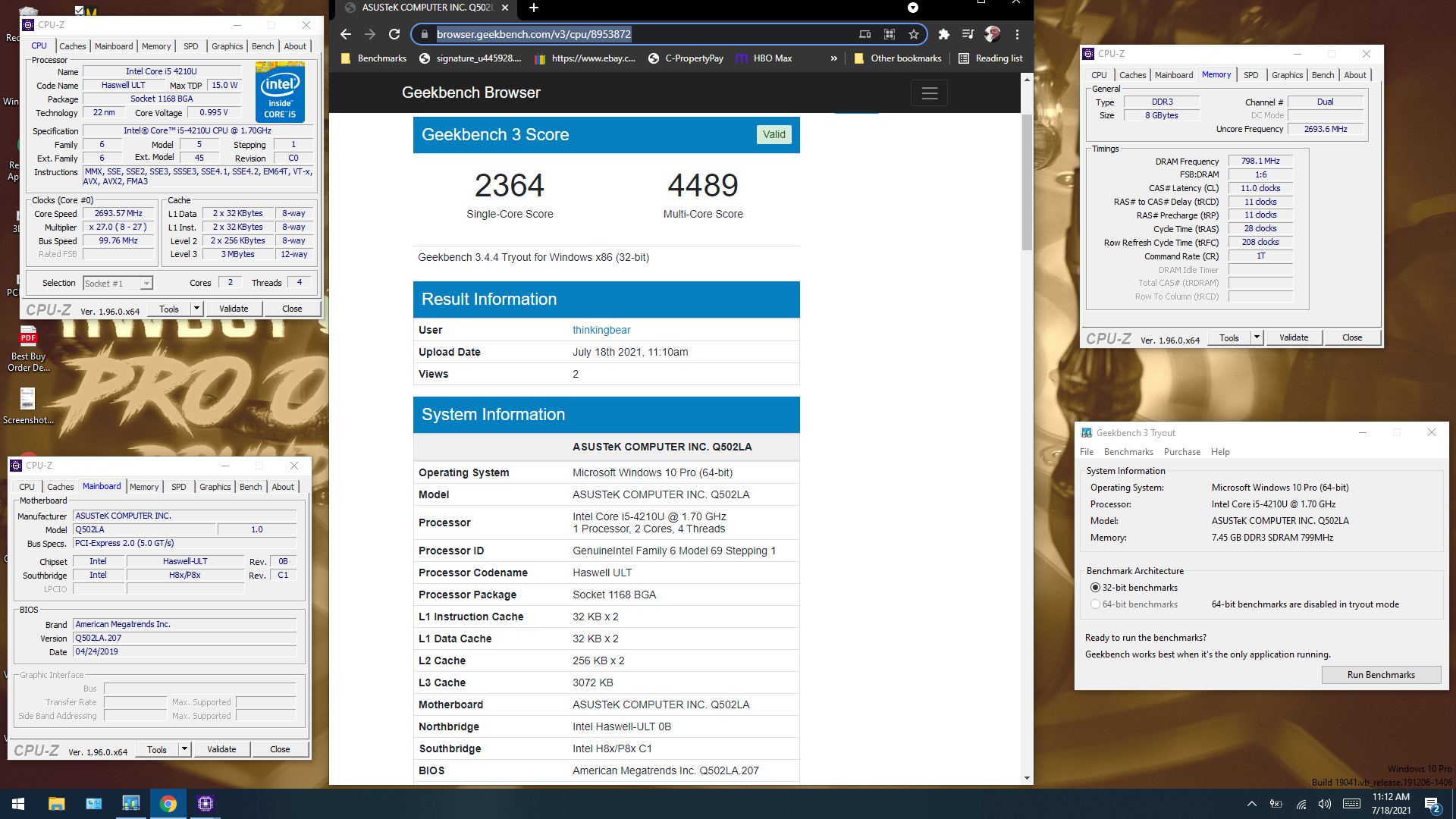This screenshot has width=1456, height=819.
Task: Expand Geekbench Browser hamburger menu
Action: 930,93
